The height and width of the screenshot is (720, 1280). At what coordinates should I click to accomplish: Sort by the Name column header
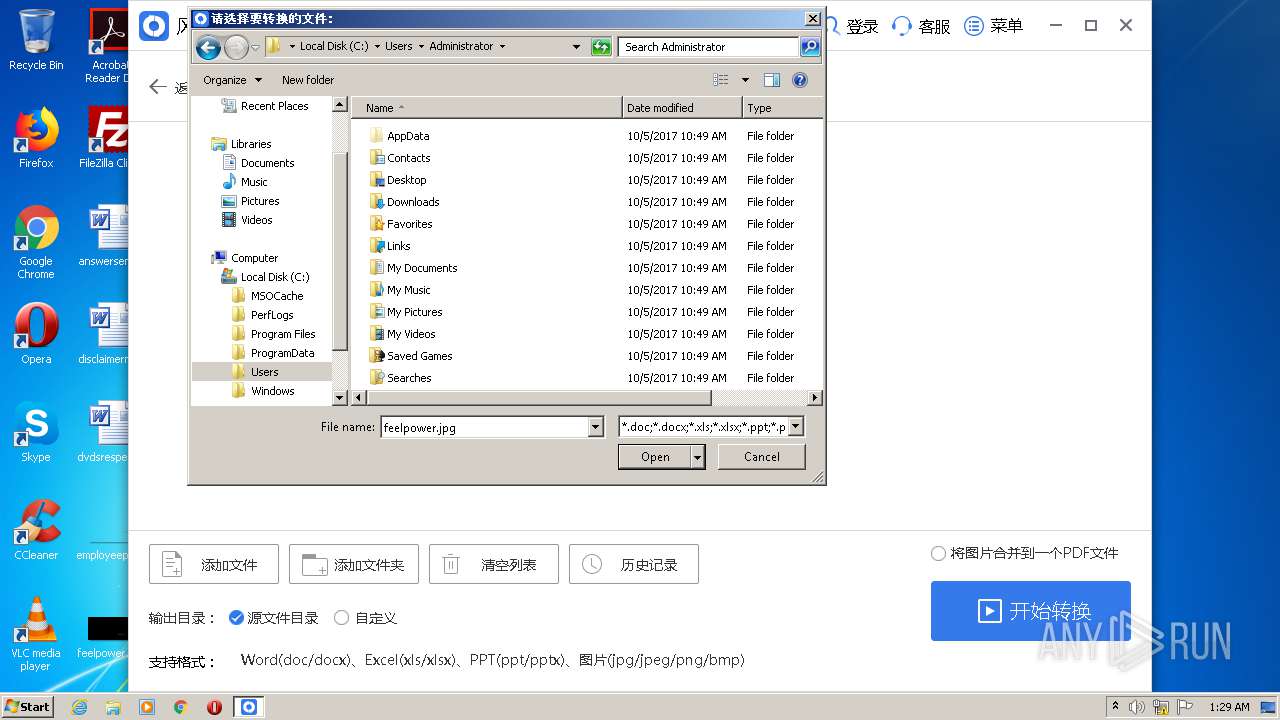pyautogui.click(x=488, y=108)
